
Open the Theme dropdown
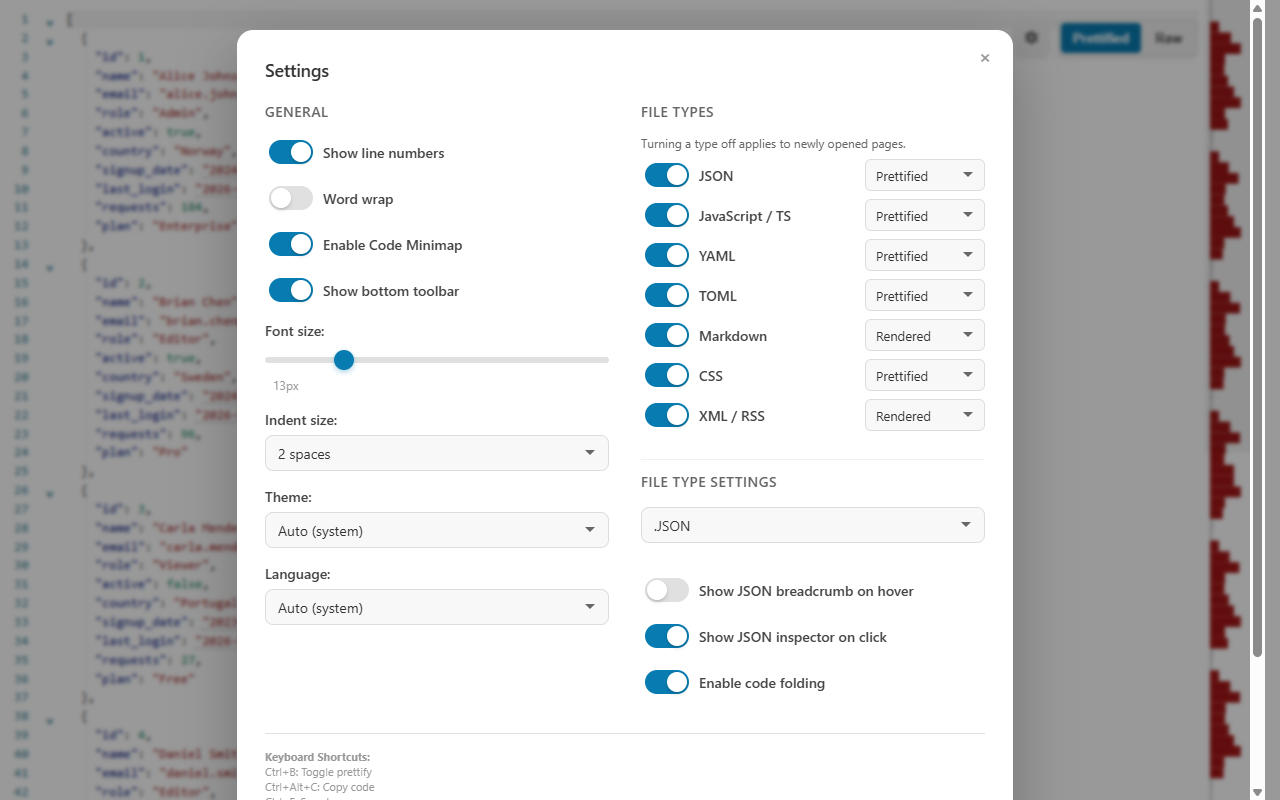(437, 530)
